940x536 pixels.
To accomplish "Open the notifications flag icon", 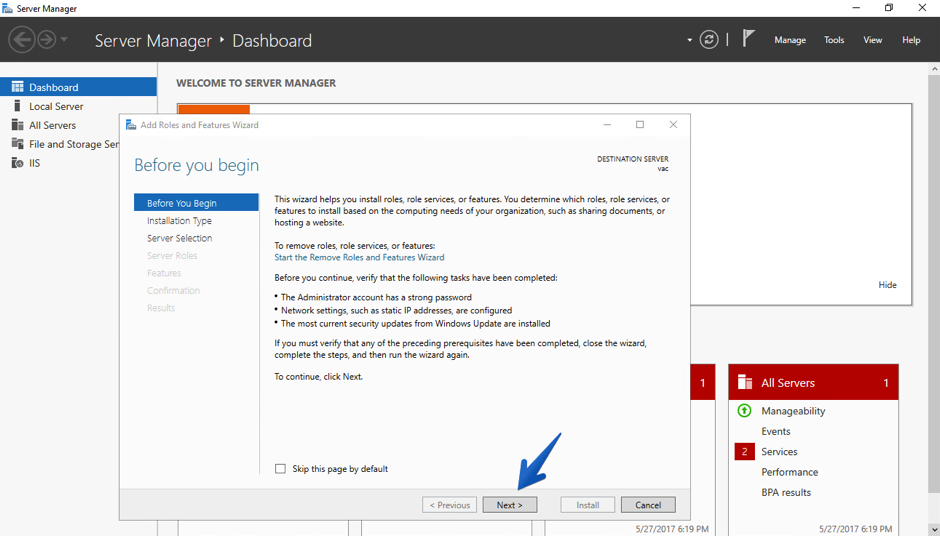I will 748,38.
